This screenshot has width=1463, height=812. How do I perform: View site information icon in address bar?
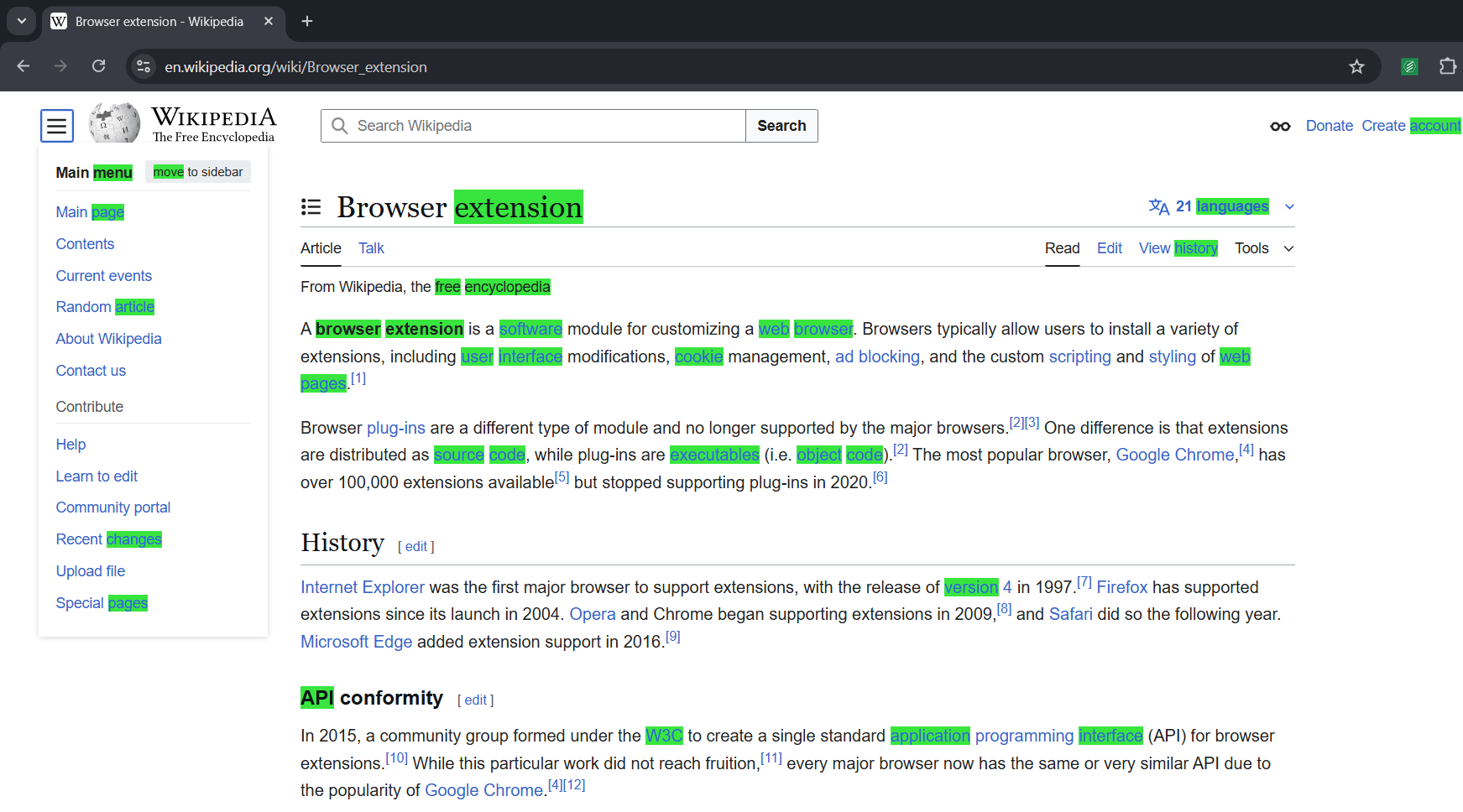click(x=144, y=67)
